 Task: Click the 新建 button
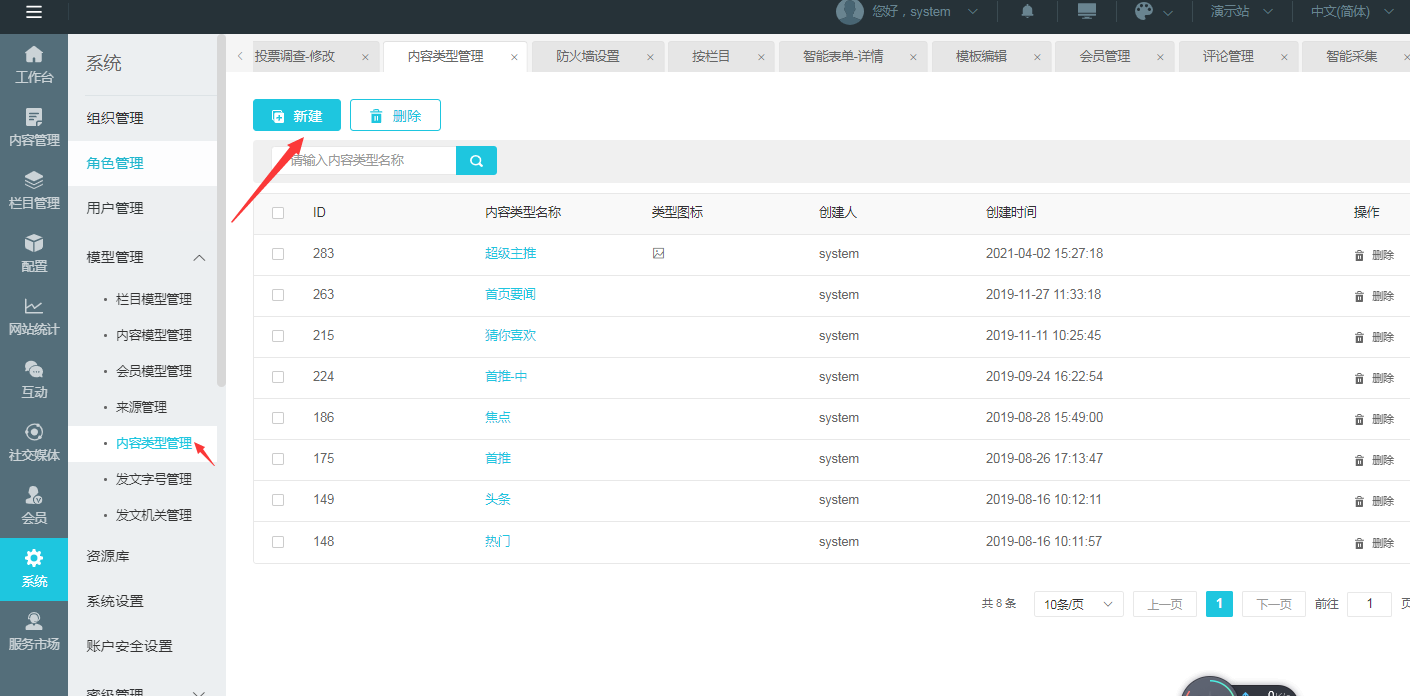(x=297, y=116)
